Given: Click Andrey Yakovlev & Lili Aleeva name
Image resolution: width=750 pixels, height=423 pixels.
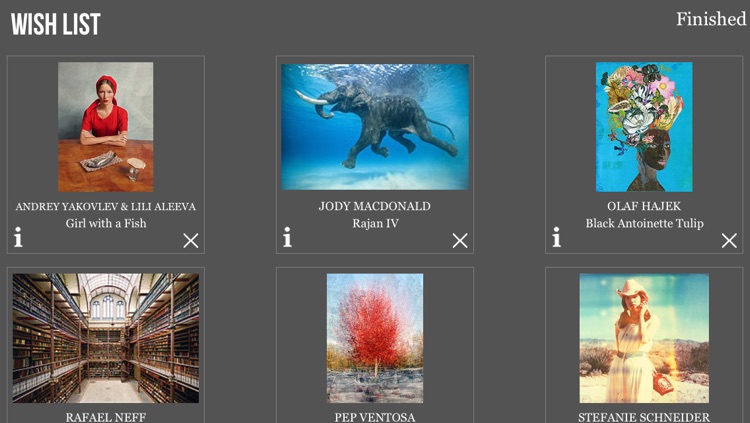Looking at the screenshot, I should [106, 207].
